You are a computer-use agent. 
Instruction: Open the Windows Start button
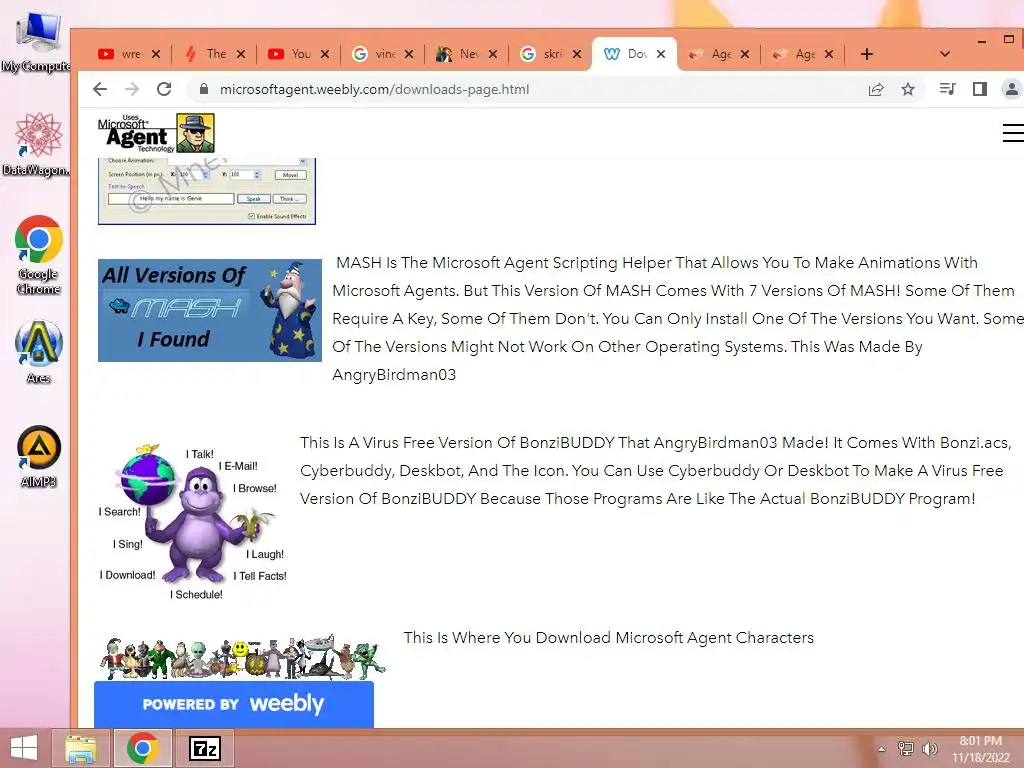[24, 748]
